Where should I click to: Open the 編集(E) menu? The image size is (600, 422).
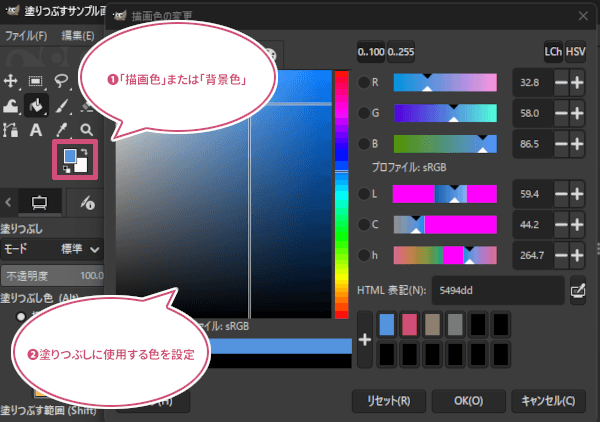click(78, 36)
